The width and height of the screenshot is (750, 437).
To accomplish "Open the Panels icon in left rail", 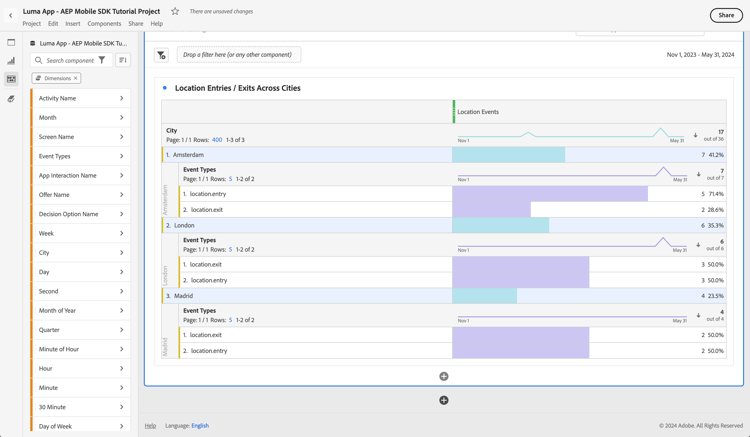I will point(11,43).
